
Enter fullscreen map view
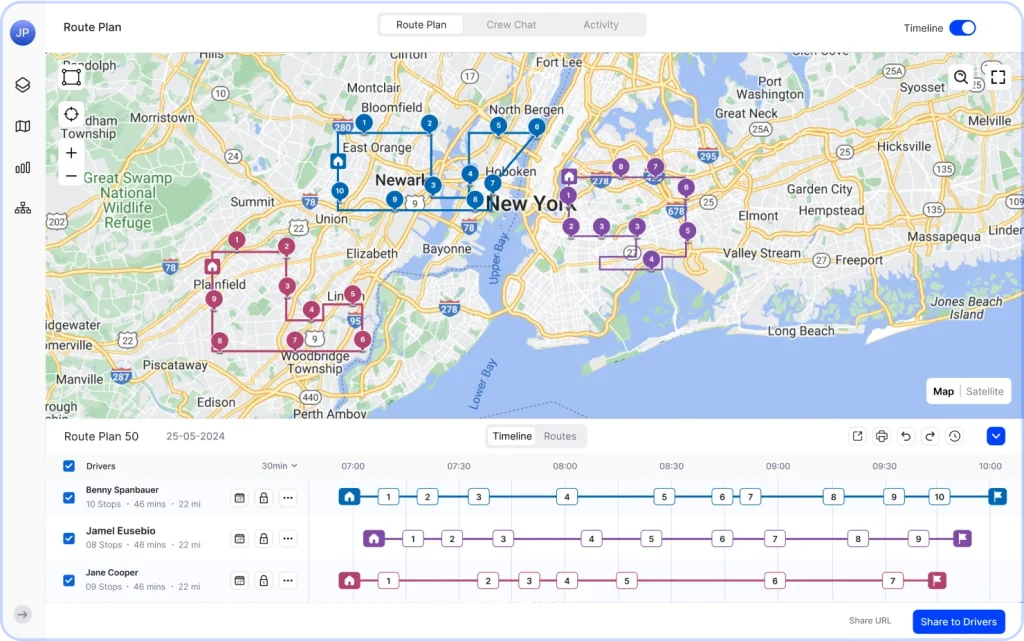[998, 77]
